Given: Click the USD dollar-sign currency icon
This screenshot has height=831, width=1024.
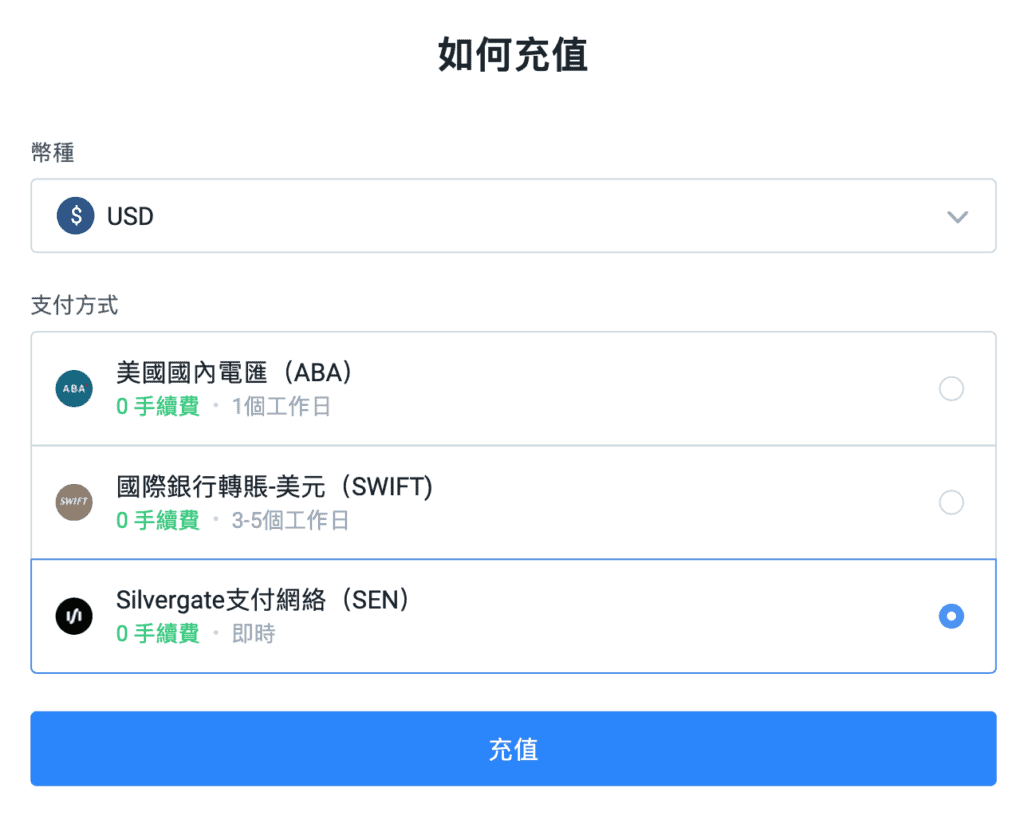Looking at the screenshot, I should [75, 216].
